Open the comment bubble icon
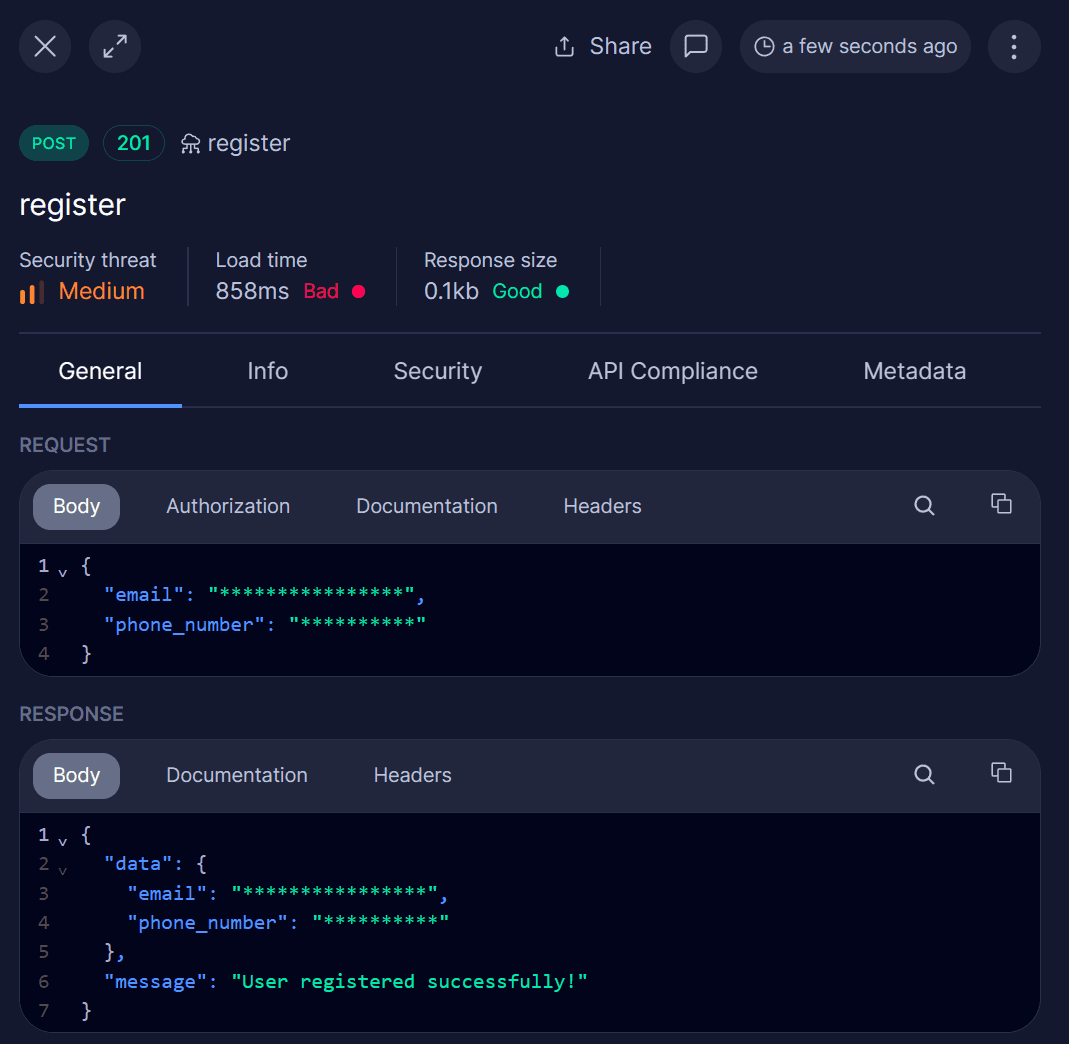1069x1044 pixels. coord(695,46)
